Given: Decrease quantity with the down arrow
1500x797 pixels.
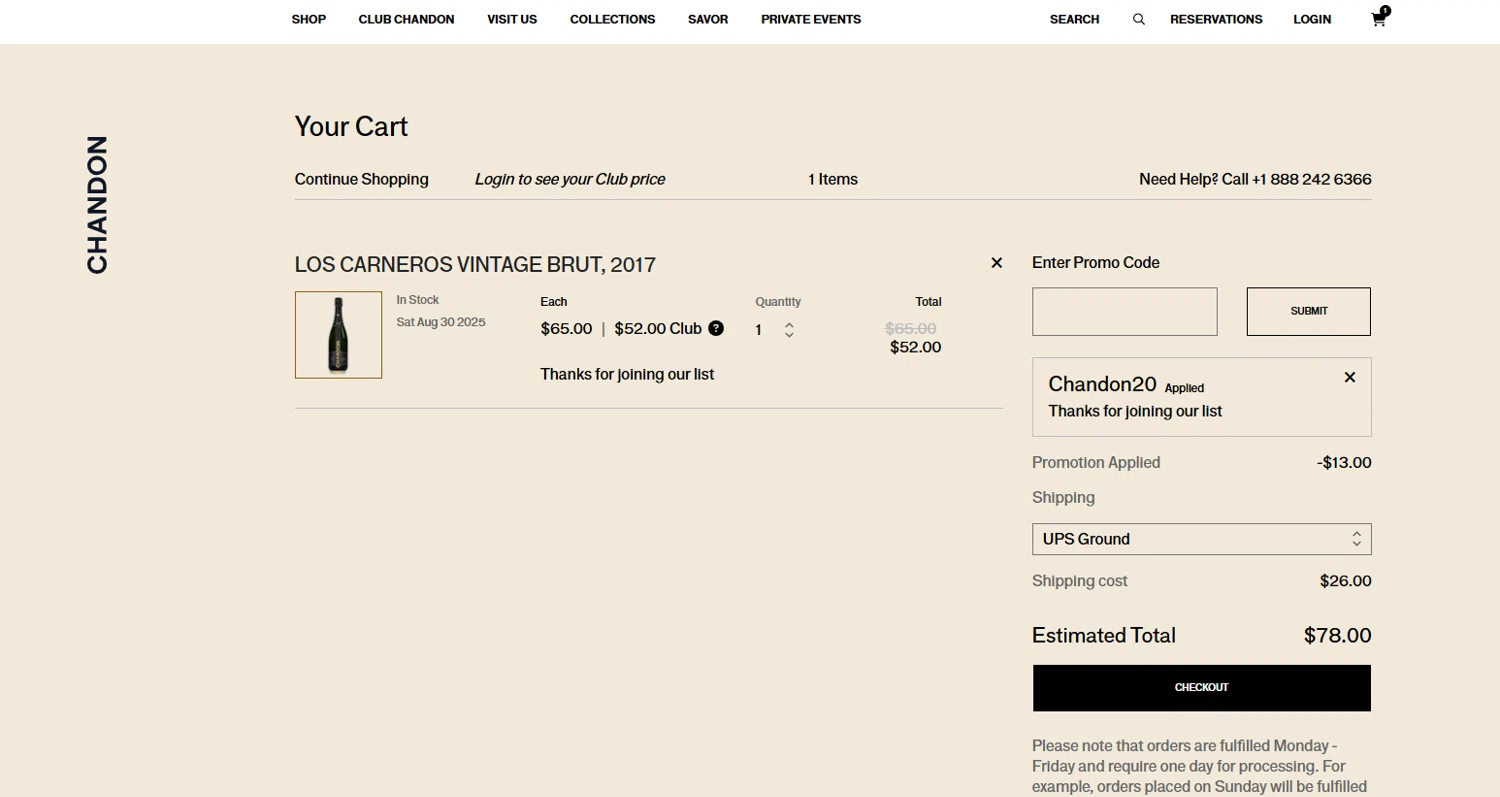Looking at the screenshot, I should pyautogui.click(x=789, y=334).
